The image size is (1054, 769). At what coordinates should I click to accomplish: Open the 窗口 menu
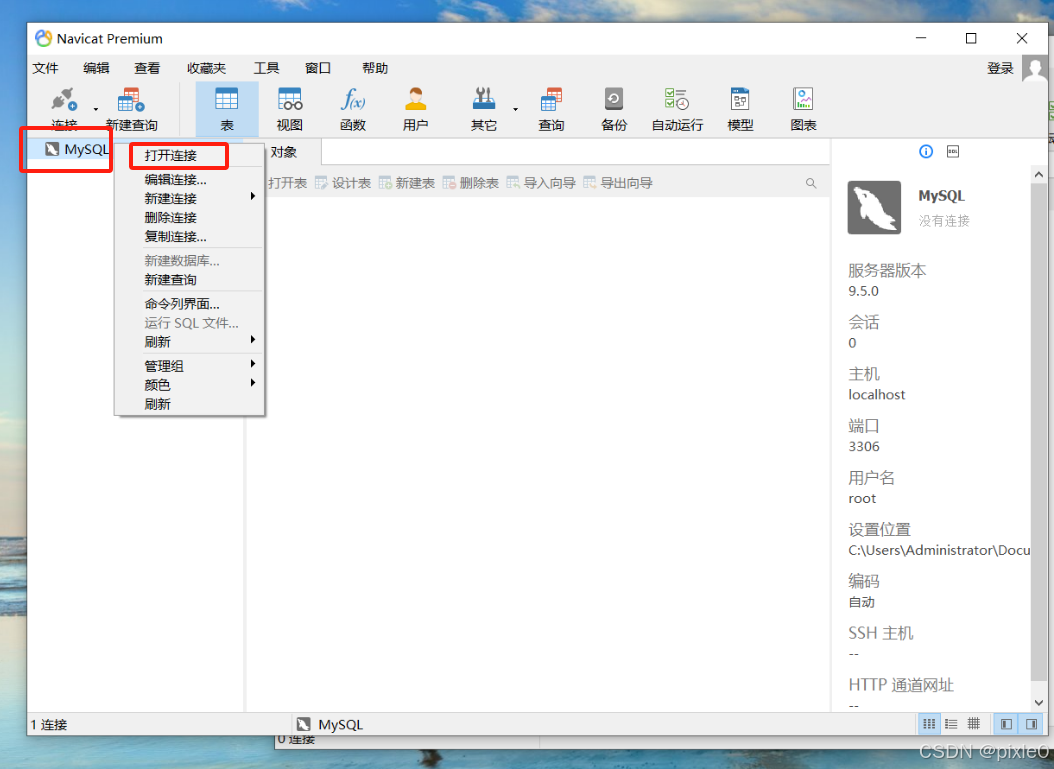(318, 69)
